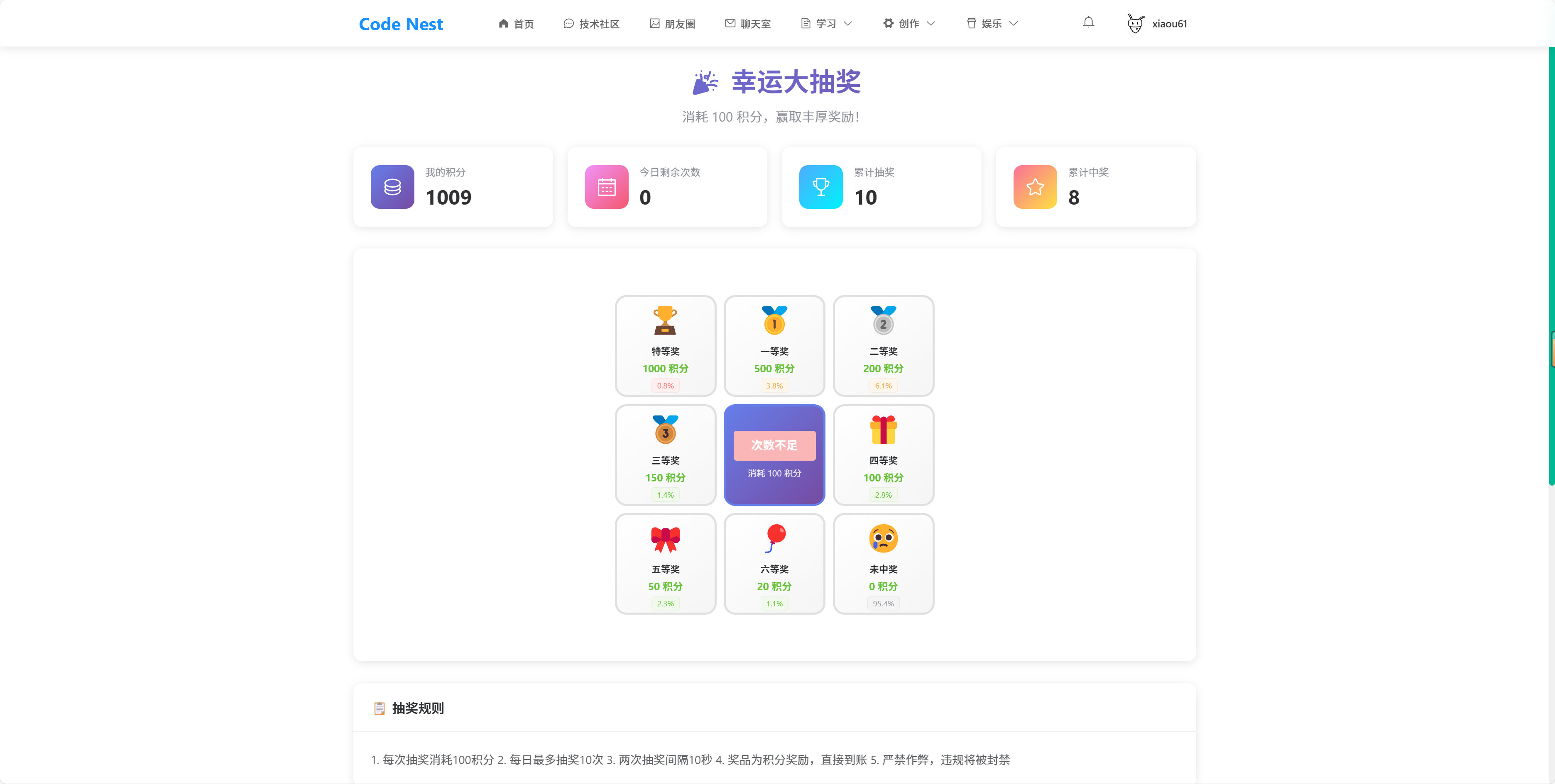The height and width of the screenshot is (784, 1555).
Task: Click the xiaou61 user avatar
Action: (1135, 24)
